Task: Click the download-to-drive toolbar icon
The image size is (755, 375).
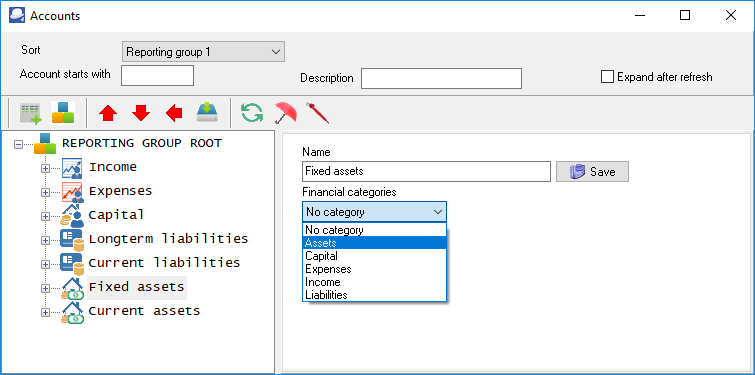Action: pos(207,113)
